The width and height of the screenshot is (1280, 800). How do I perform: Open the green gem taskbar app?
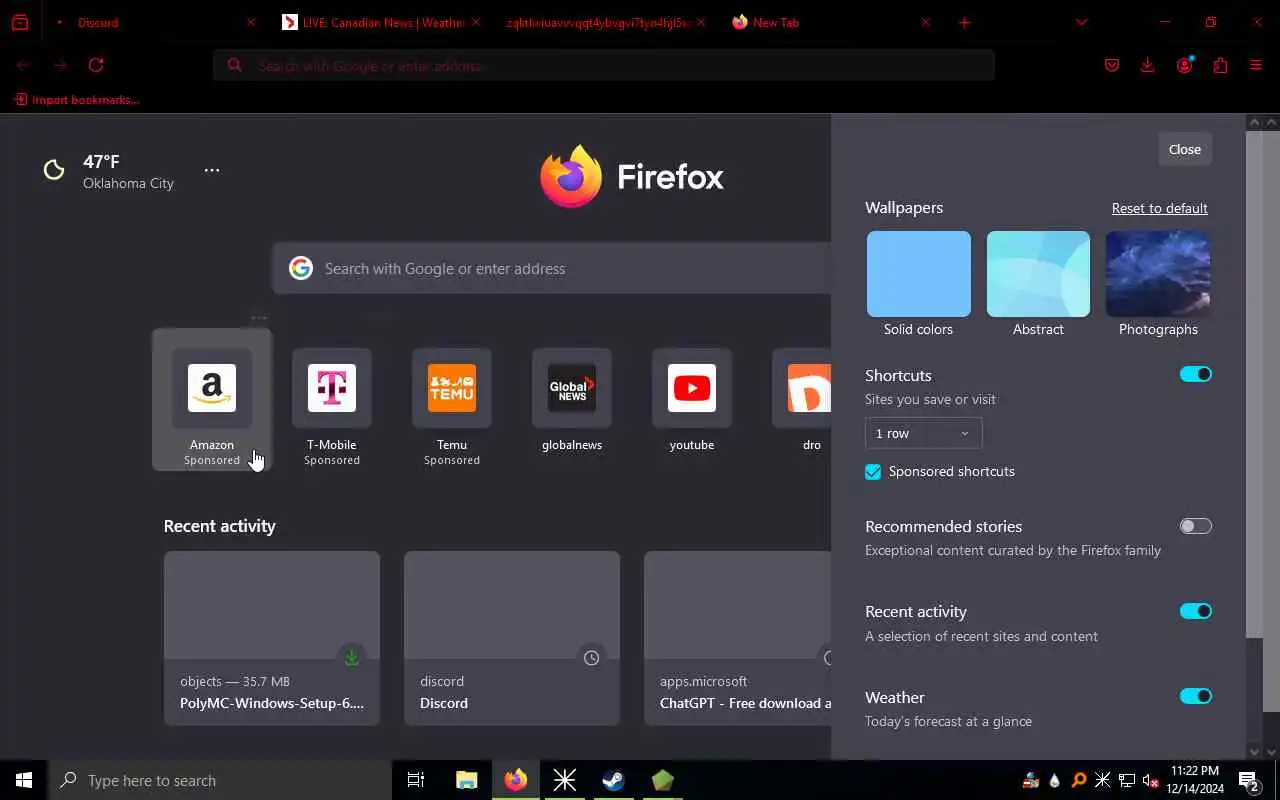tap(663, 780)
